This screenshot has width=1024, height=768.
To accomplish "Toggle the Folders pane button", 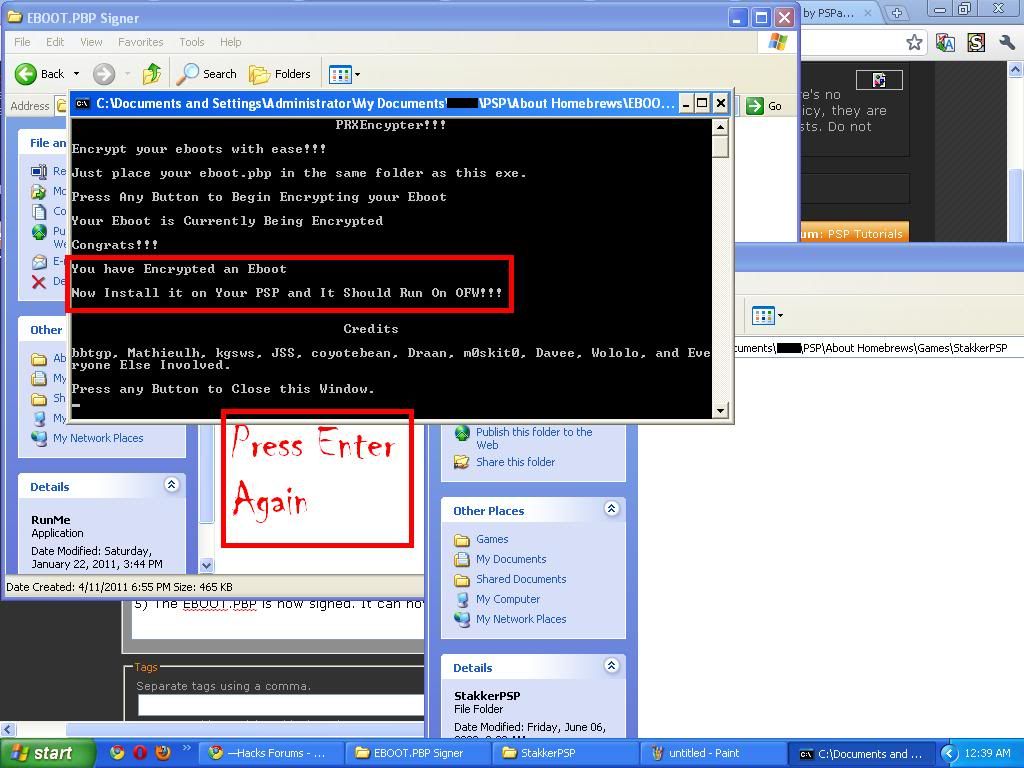I will 280,74.
